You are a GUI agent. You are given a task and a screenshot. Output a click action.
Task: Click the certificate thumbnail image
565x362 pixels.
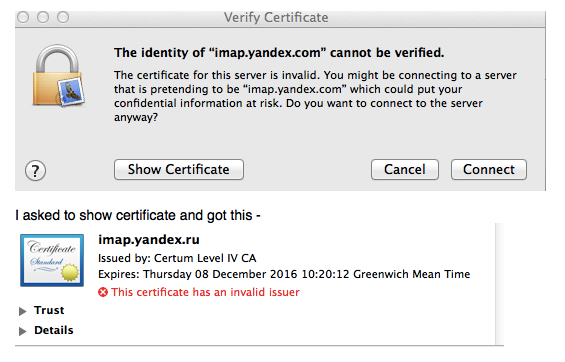pos(52,260)
